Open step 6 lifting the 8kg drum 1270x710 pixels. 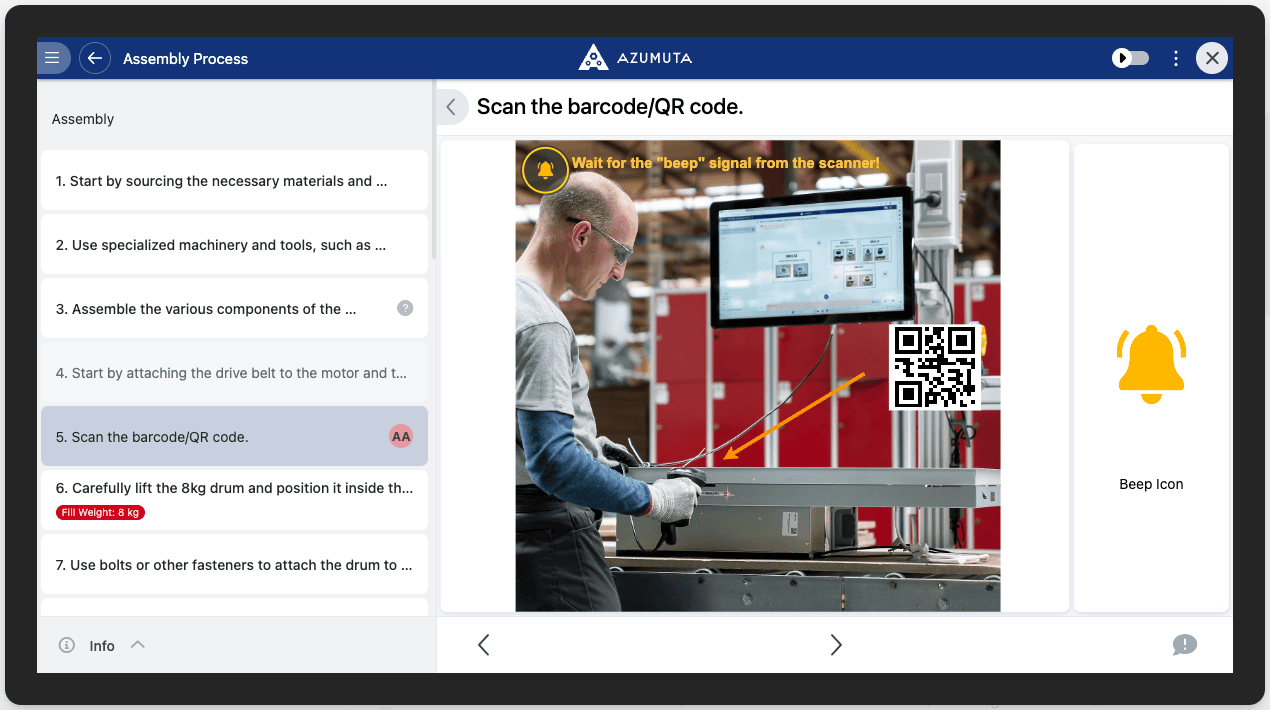(234, 488)
